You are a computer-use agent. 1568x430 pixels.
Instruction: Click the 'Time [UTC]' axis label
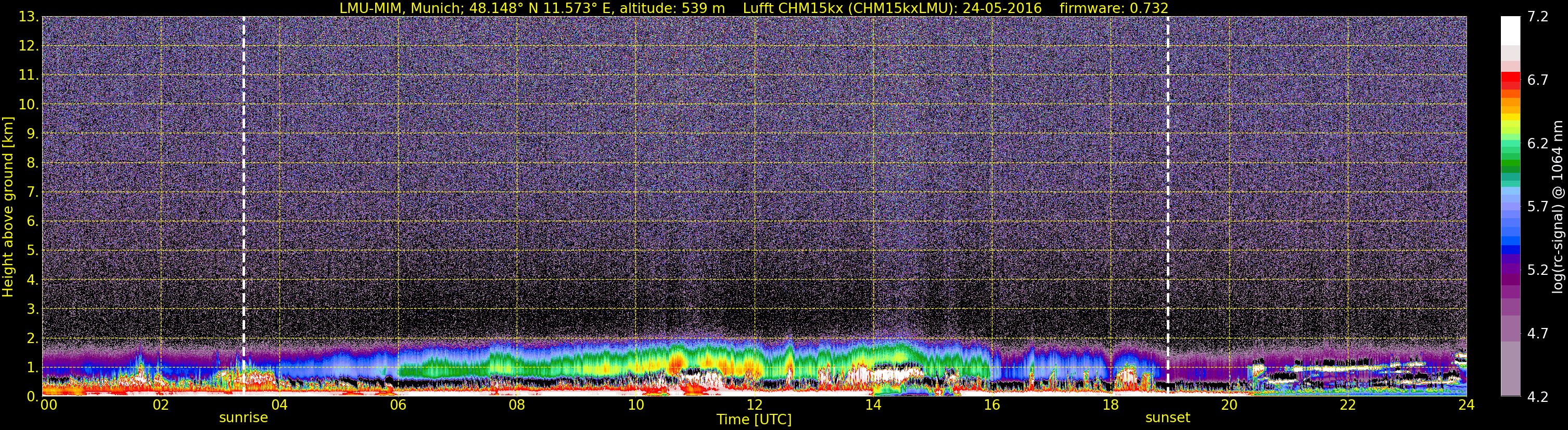click(754, 420)
